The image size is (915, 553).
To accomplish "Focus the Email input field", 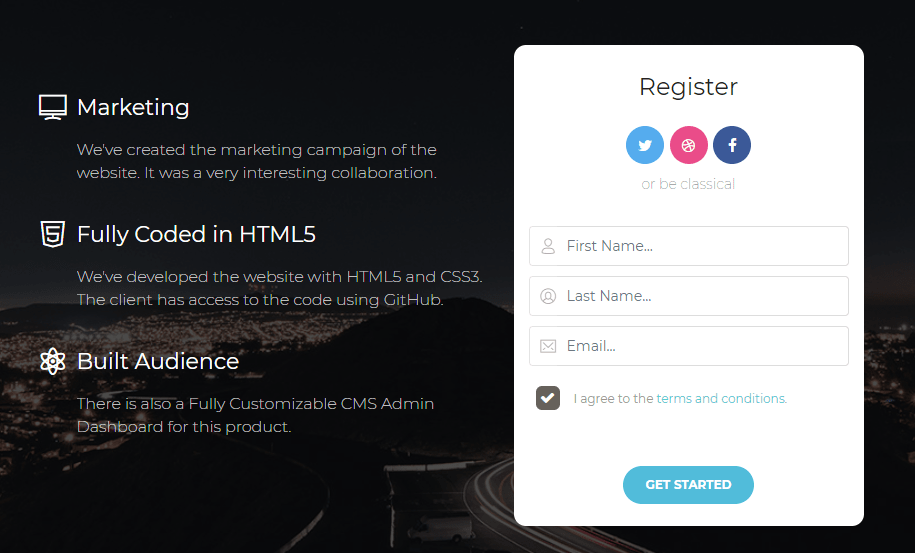I will [x=700, y=346].
